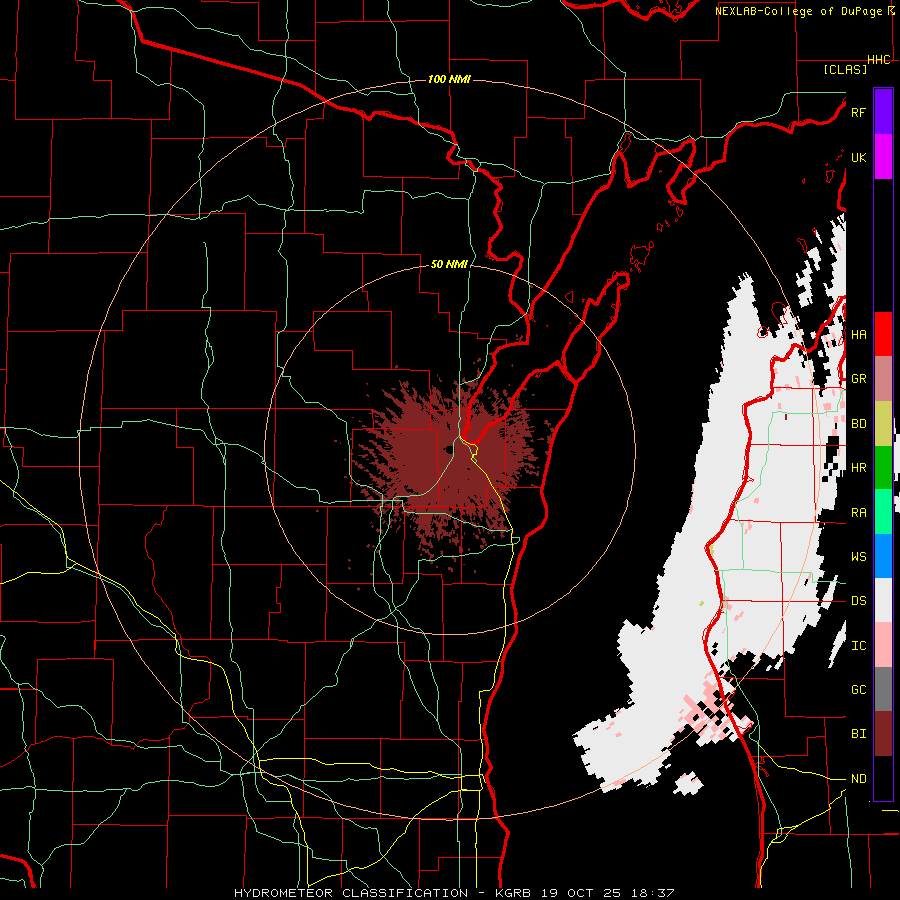Click the 50 NMI range ring label

coord(449,264)
